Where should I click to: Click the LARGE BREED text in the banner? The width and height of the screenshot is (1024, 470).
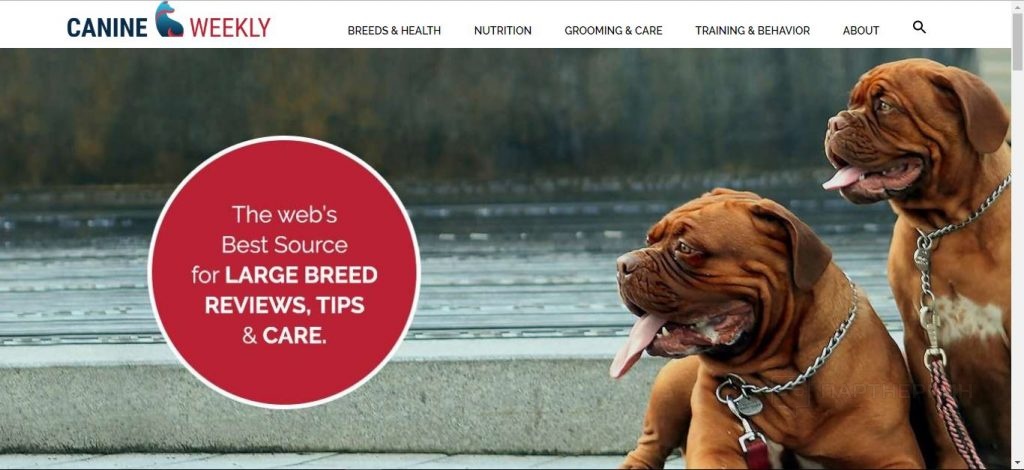301,275
